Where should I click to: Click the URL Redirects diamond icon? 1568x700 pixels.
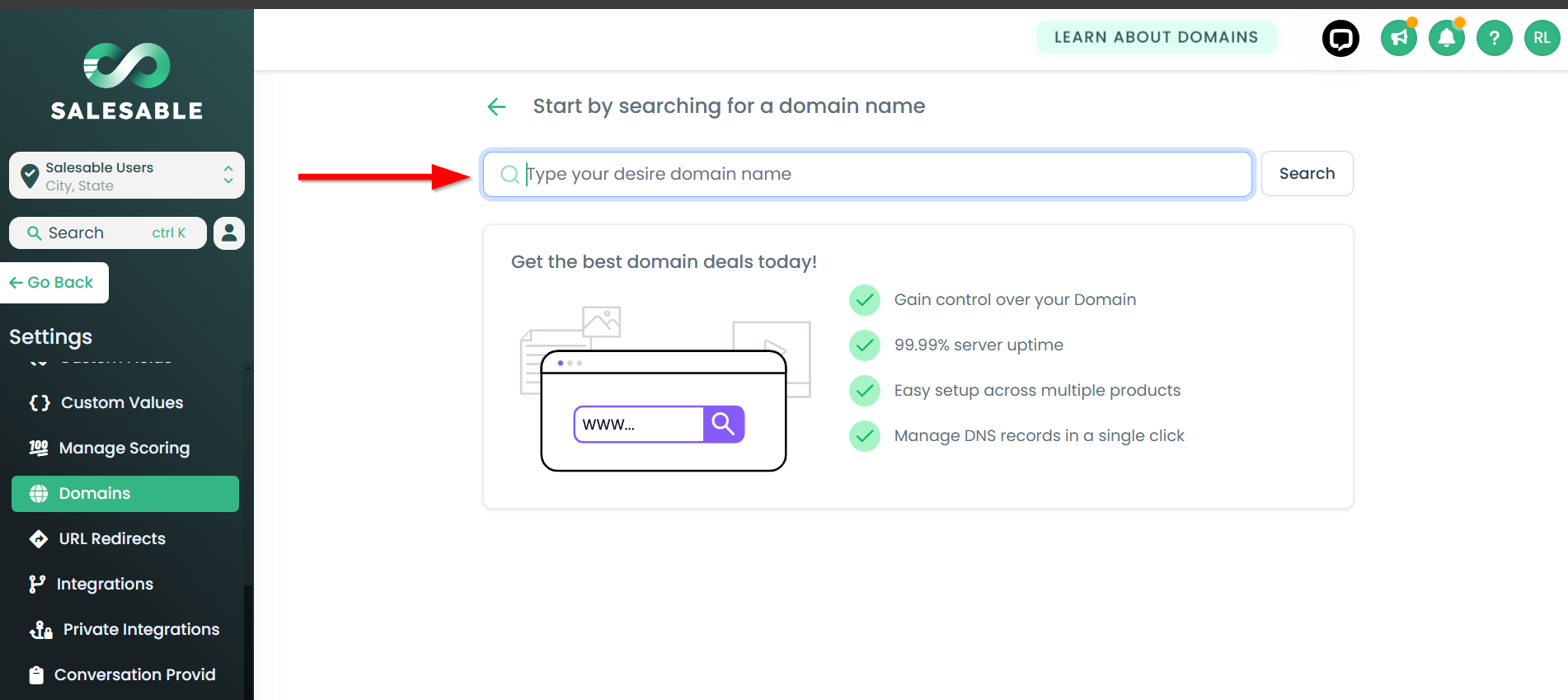click(39, 539)
